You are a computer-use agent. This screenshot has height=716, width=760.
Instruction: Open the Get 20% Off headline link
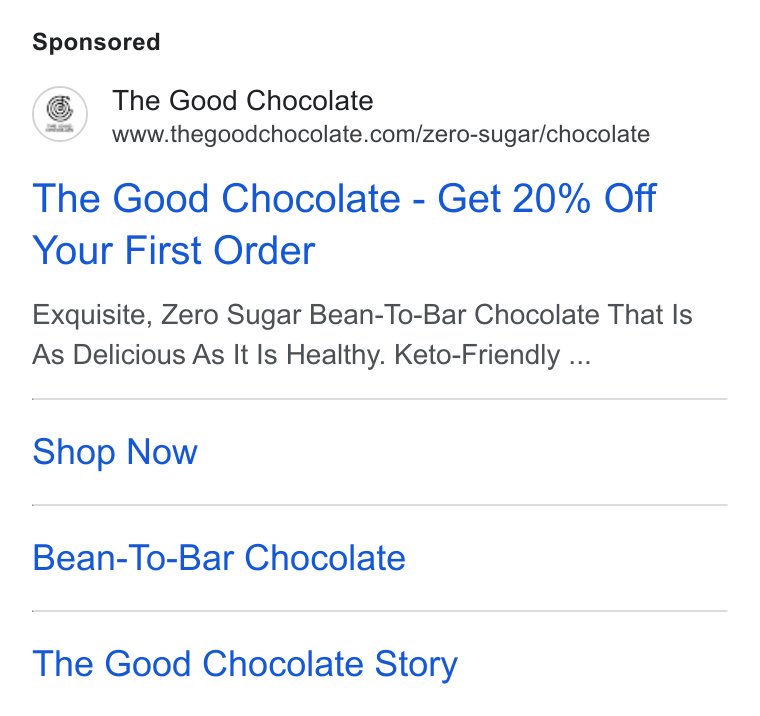pos(344,224)
